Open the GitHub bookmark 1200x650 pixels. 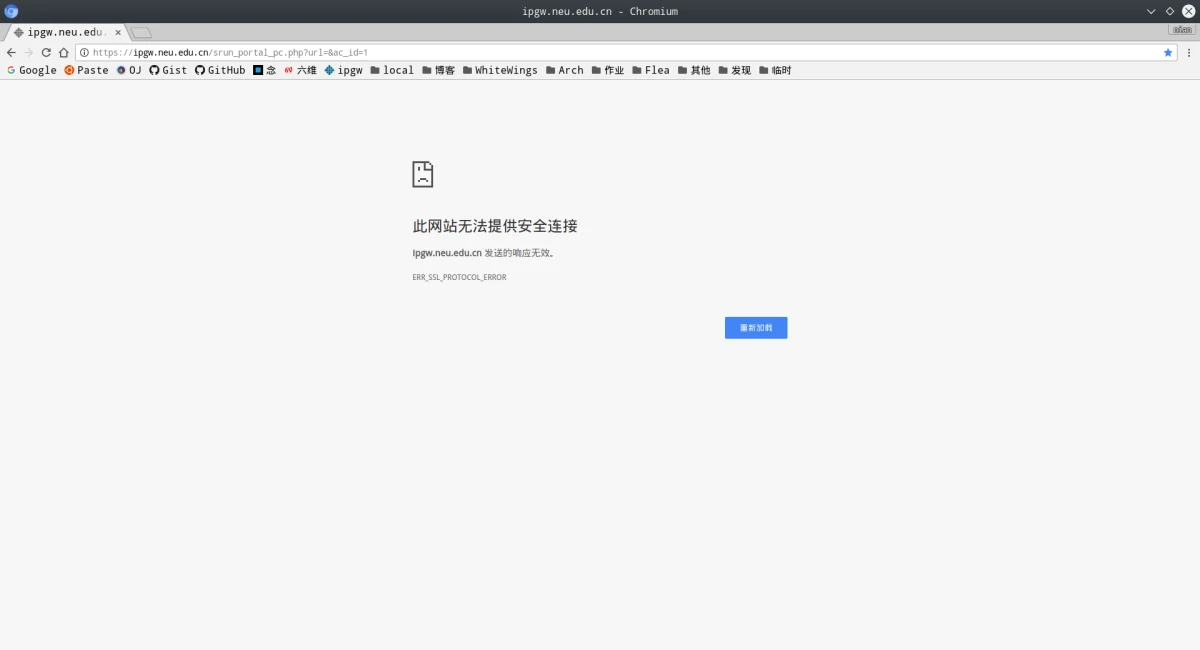[x=219, y=70]
